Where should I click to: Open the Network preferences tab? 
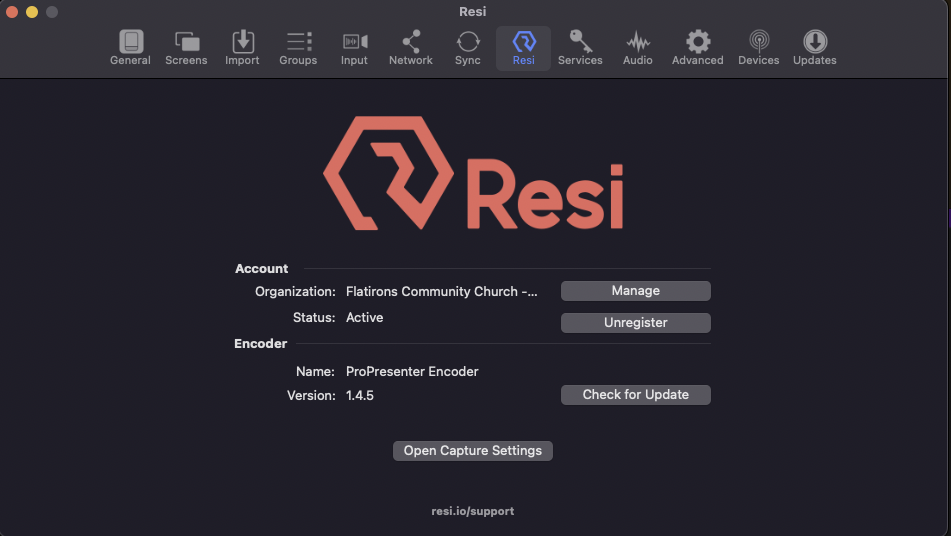click(411, 48)
